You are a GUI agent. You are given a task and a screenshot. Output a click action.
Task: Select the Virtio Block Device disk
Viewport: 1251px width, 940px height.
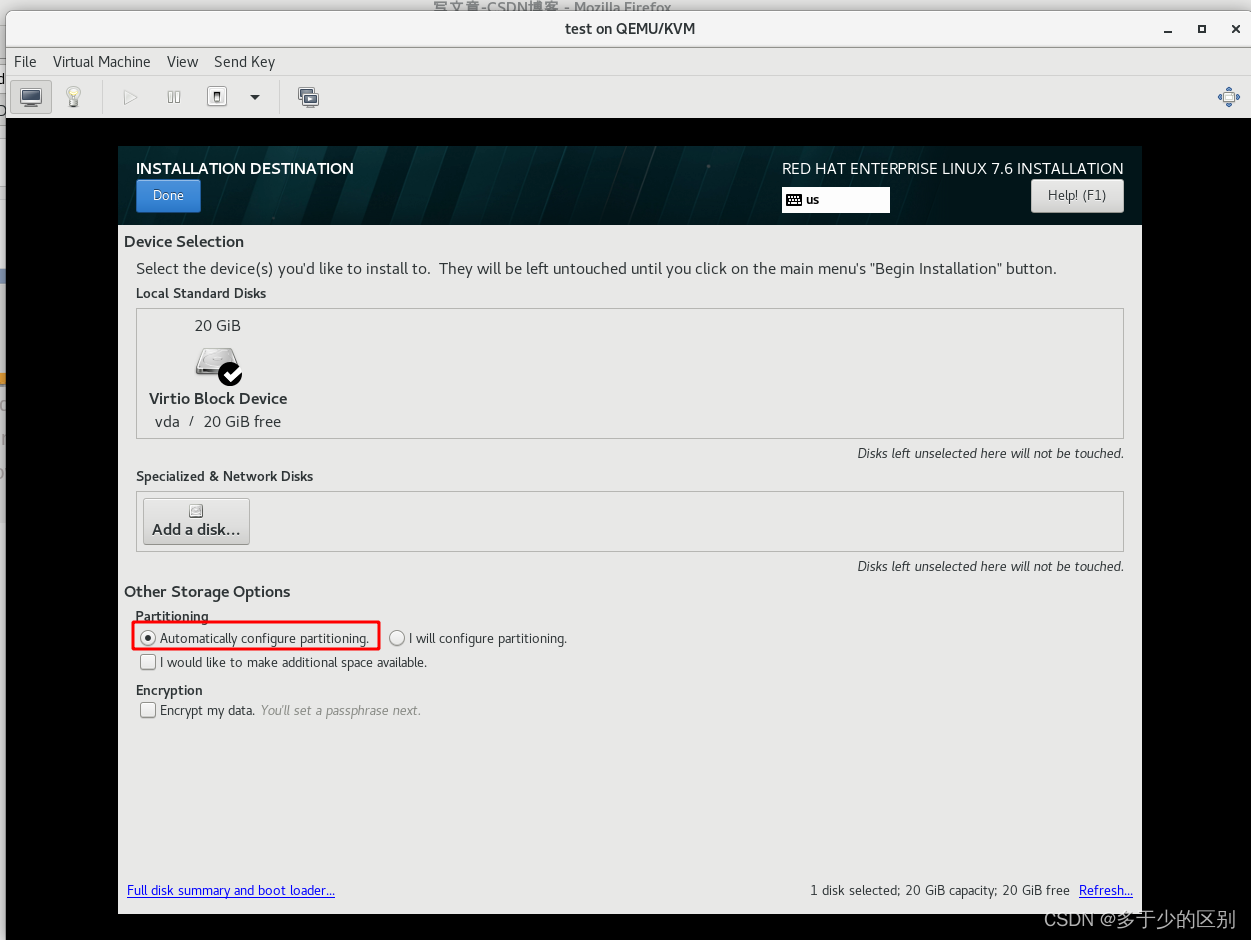[218, 374]
